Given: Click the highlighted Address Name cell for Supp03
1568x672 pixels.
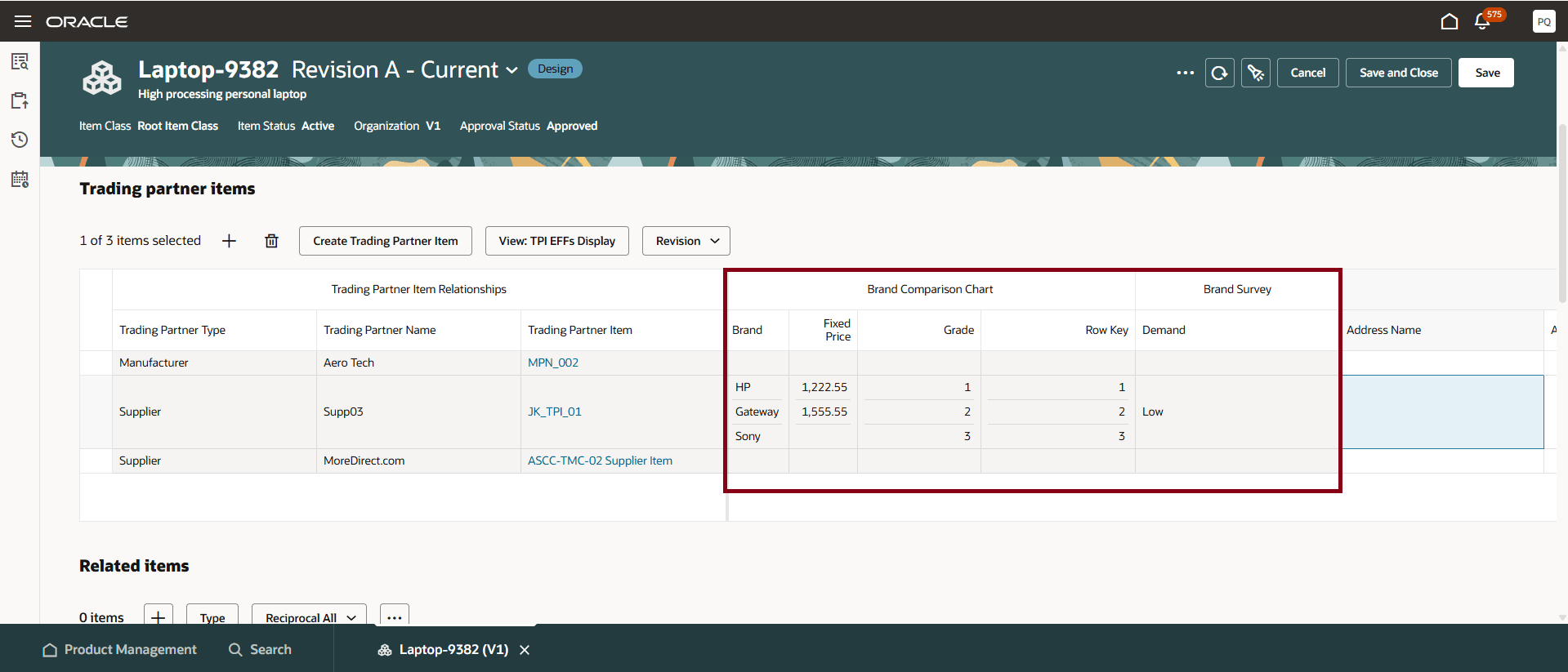Looking at the screenshot, I should click(1442, 412).
